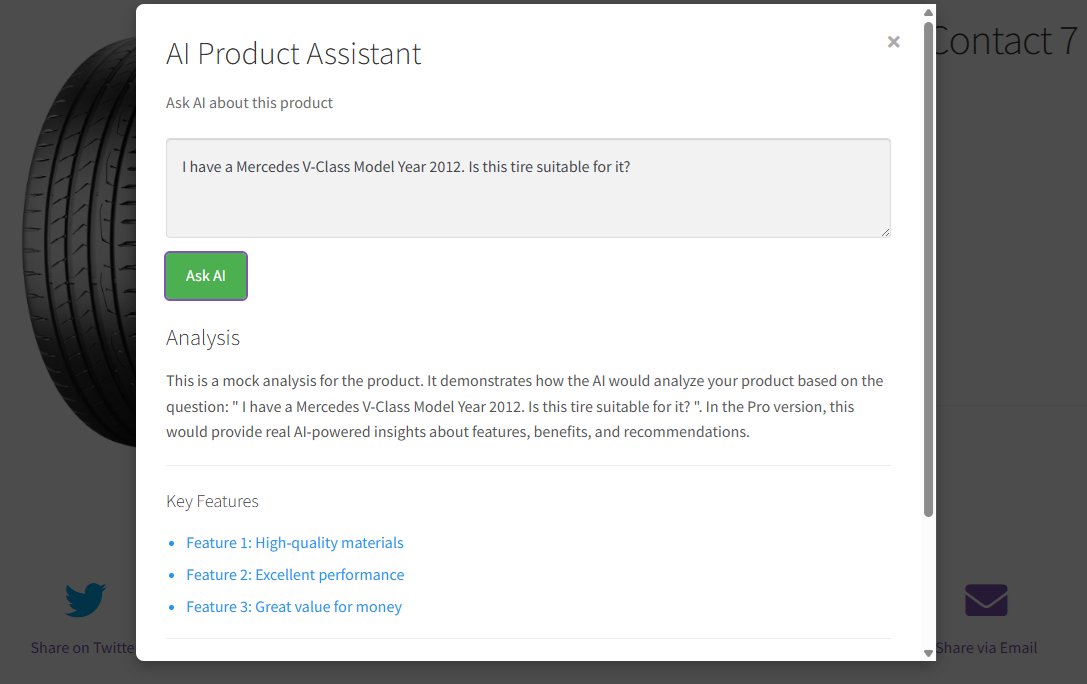The width and height of the screenshot is (1087, 684).
Task: Click the Share on Twitter label
Action: click(83, 648)
